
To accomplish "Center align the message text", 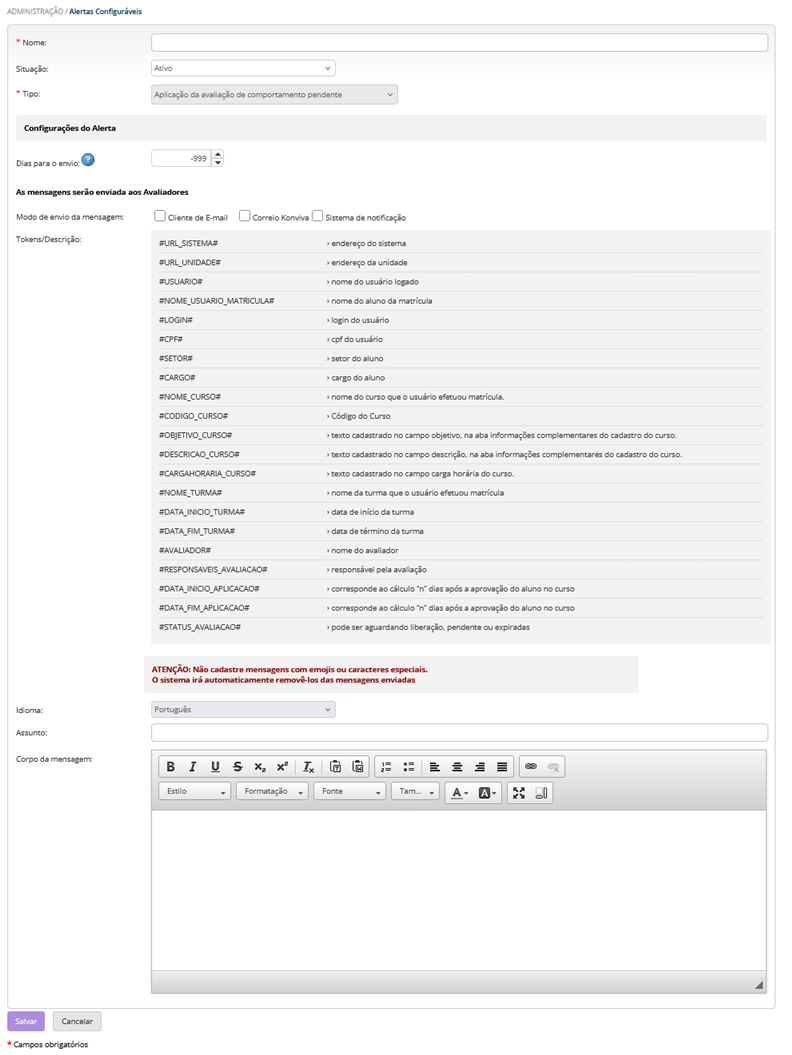I will [457, 767].
